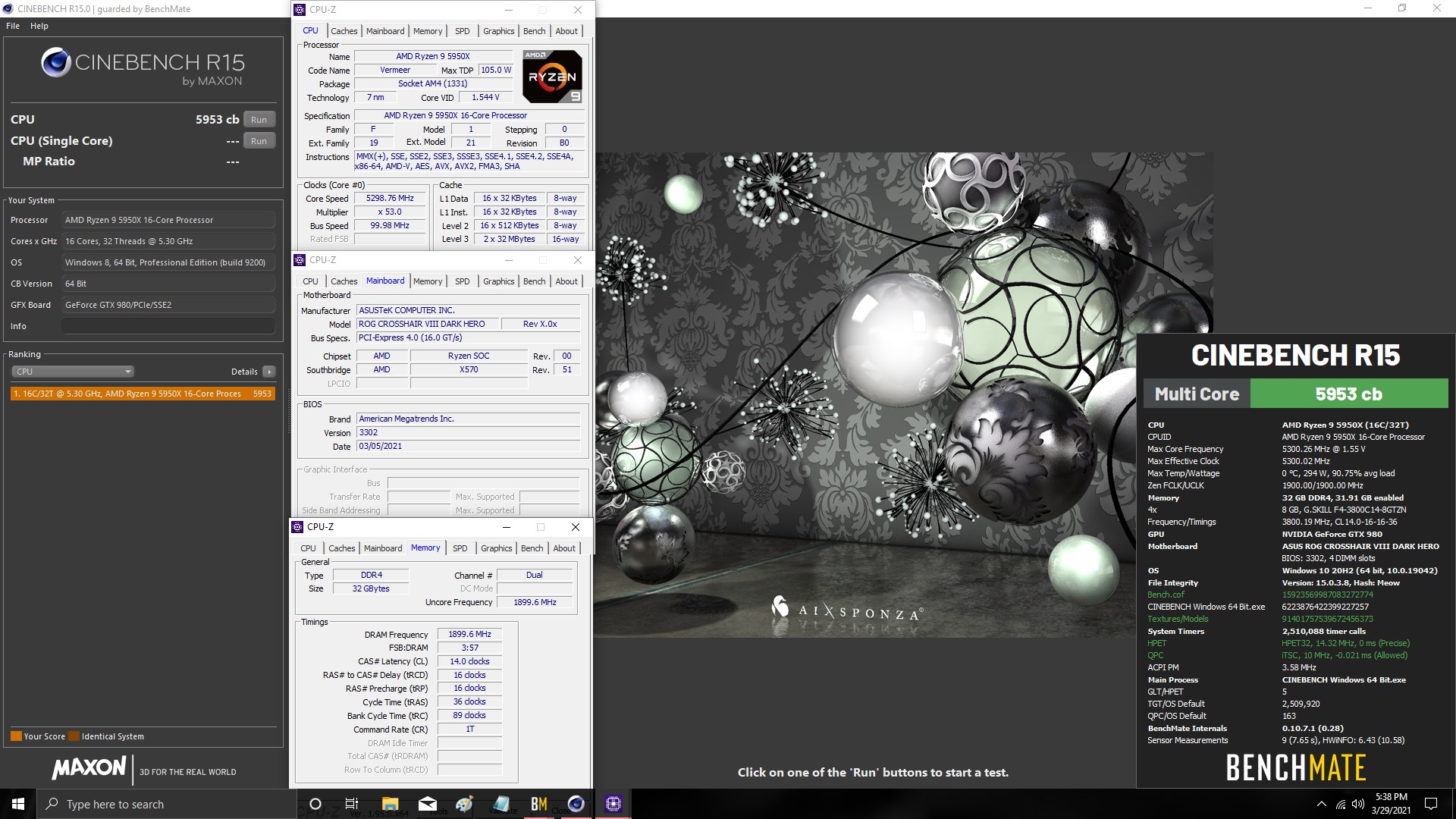Open About tab in top CPU-Z window
This screenshot has width=1456, height=819.
point(566,31)
